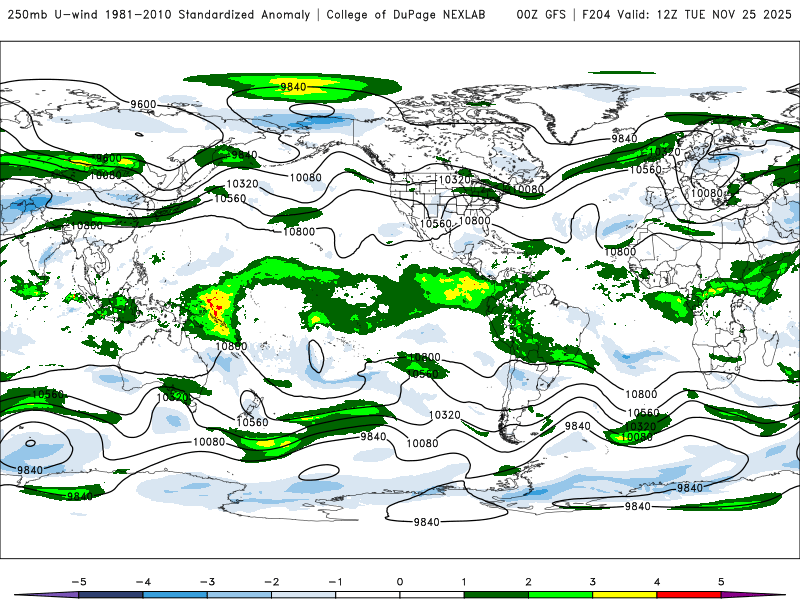This screenshot has width=800, height=600.
Task: Click the 10800 label beside Australia's red anomaly
Action: pos(231,346)
